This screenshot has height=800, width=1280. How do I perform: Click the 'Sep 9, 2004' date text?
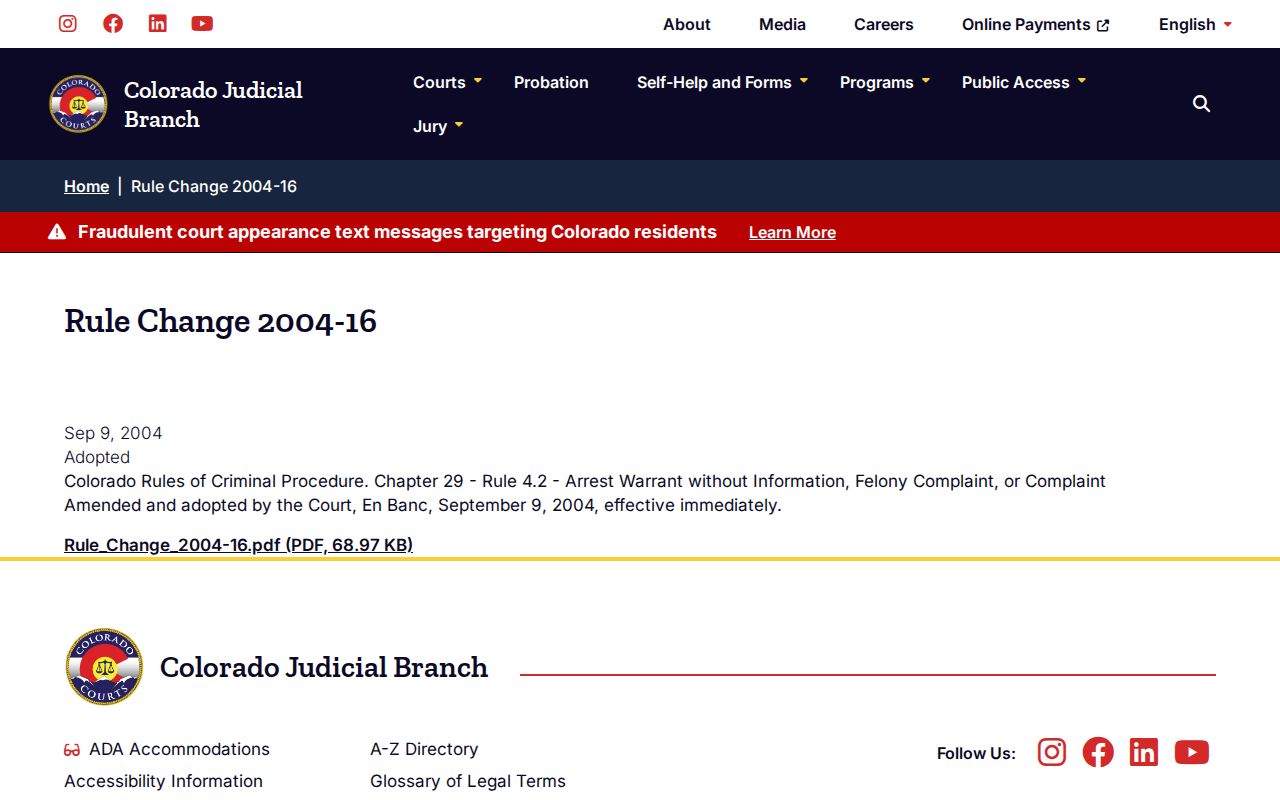pos(113,433)
